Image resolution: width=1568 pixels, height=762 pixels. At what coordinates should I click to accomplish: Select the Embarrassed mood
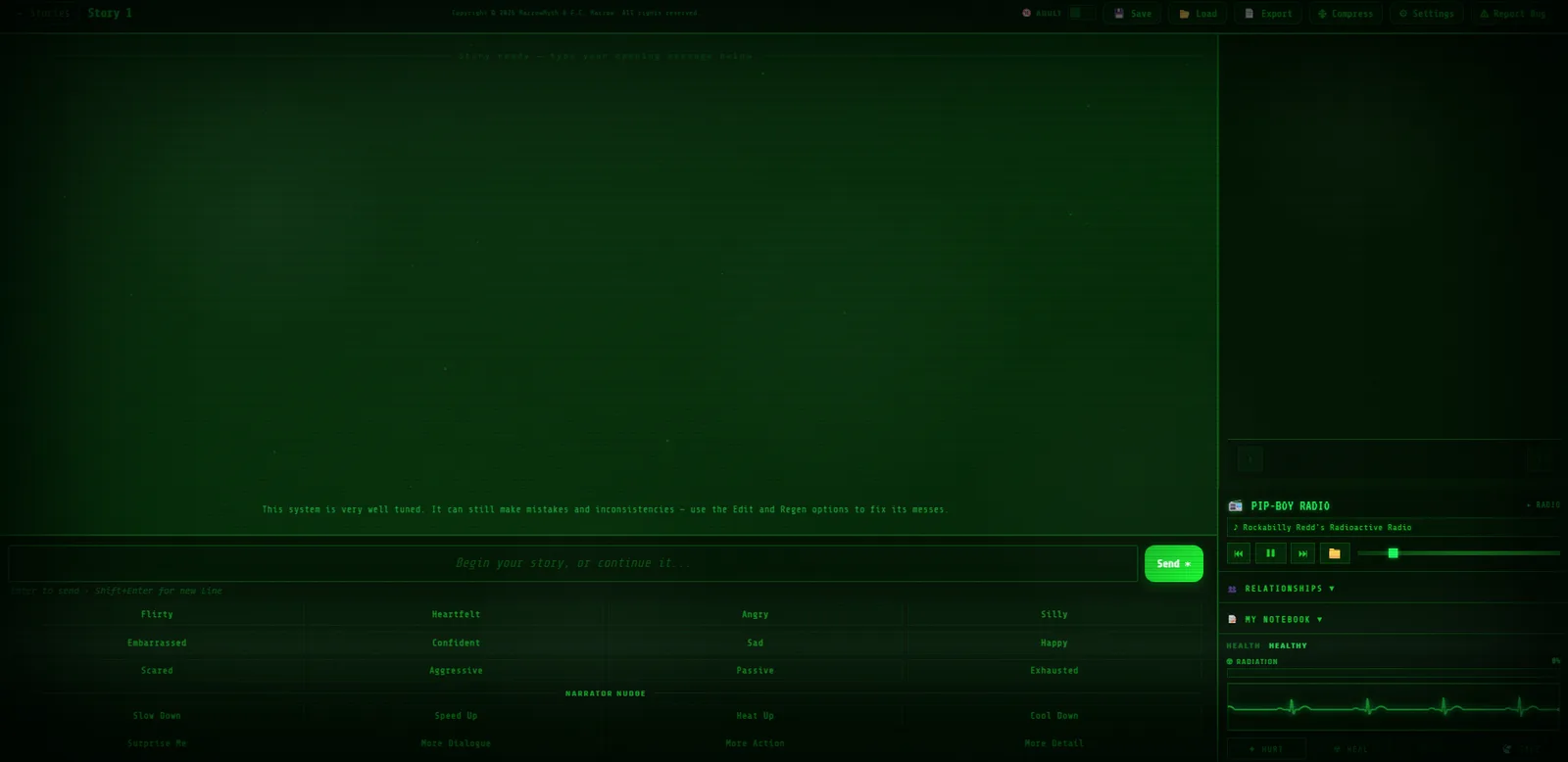coord(157,643)
